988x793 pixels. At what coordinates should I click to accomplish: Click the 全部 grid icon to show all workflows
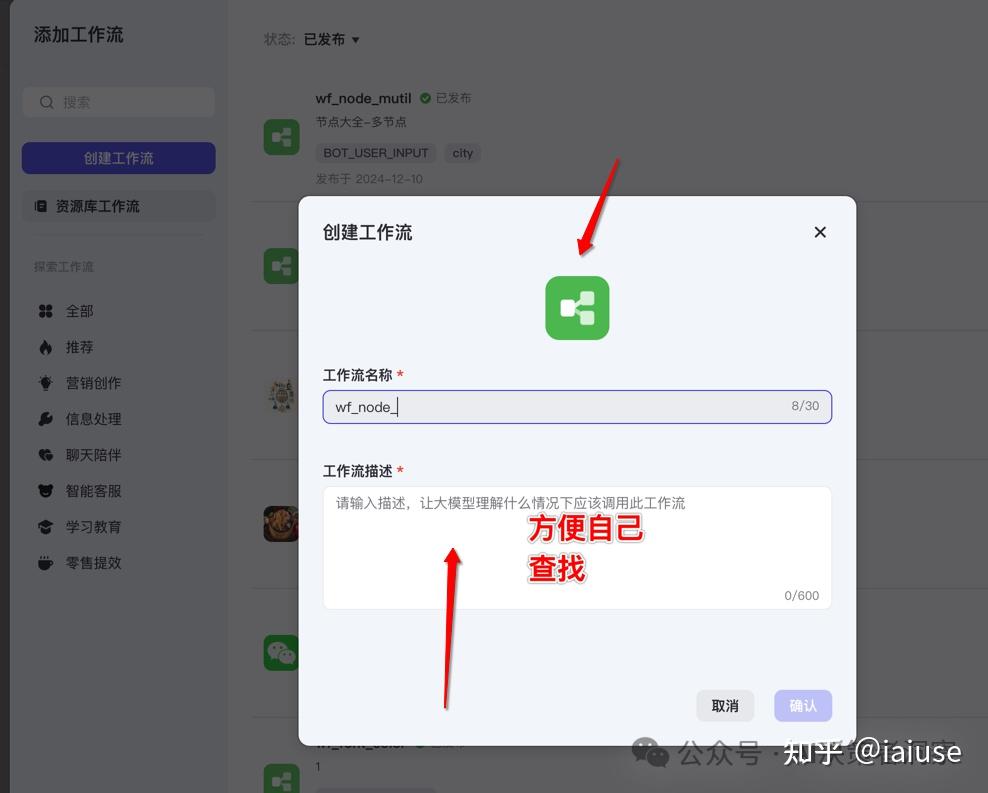[x=44, y=311]
